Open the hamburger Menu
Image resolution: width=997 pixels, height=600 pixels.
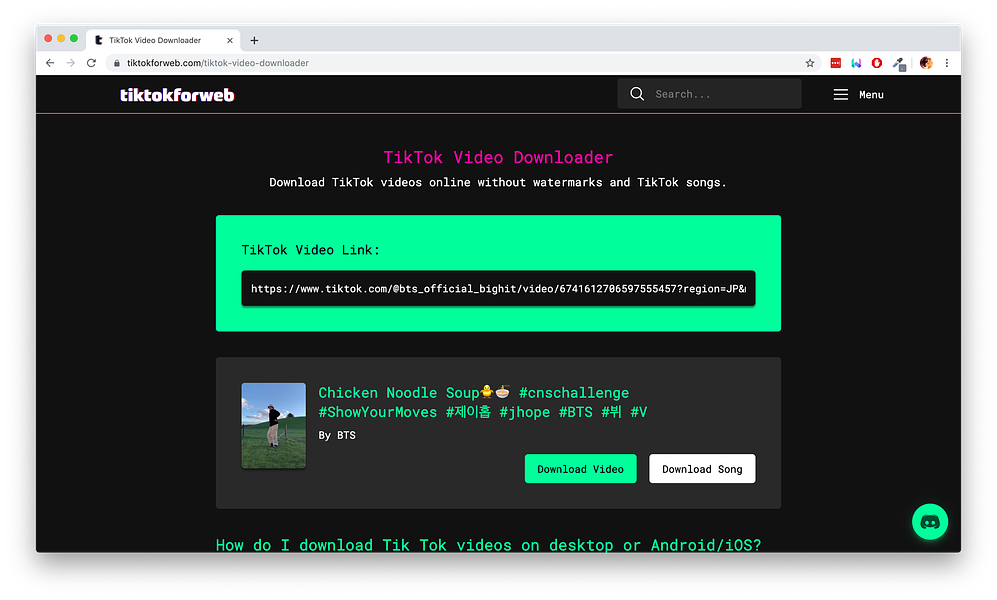(858, 95)
